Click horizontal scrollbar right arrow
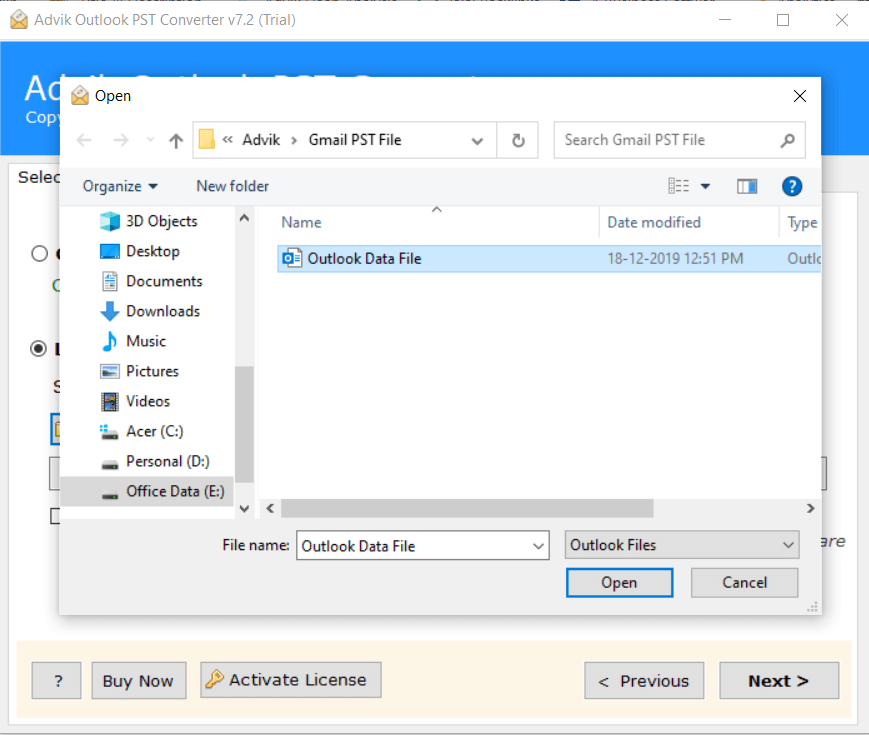 click(x=810, y=508)
